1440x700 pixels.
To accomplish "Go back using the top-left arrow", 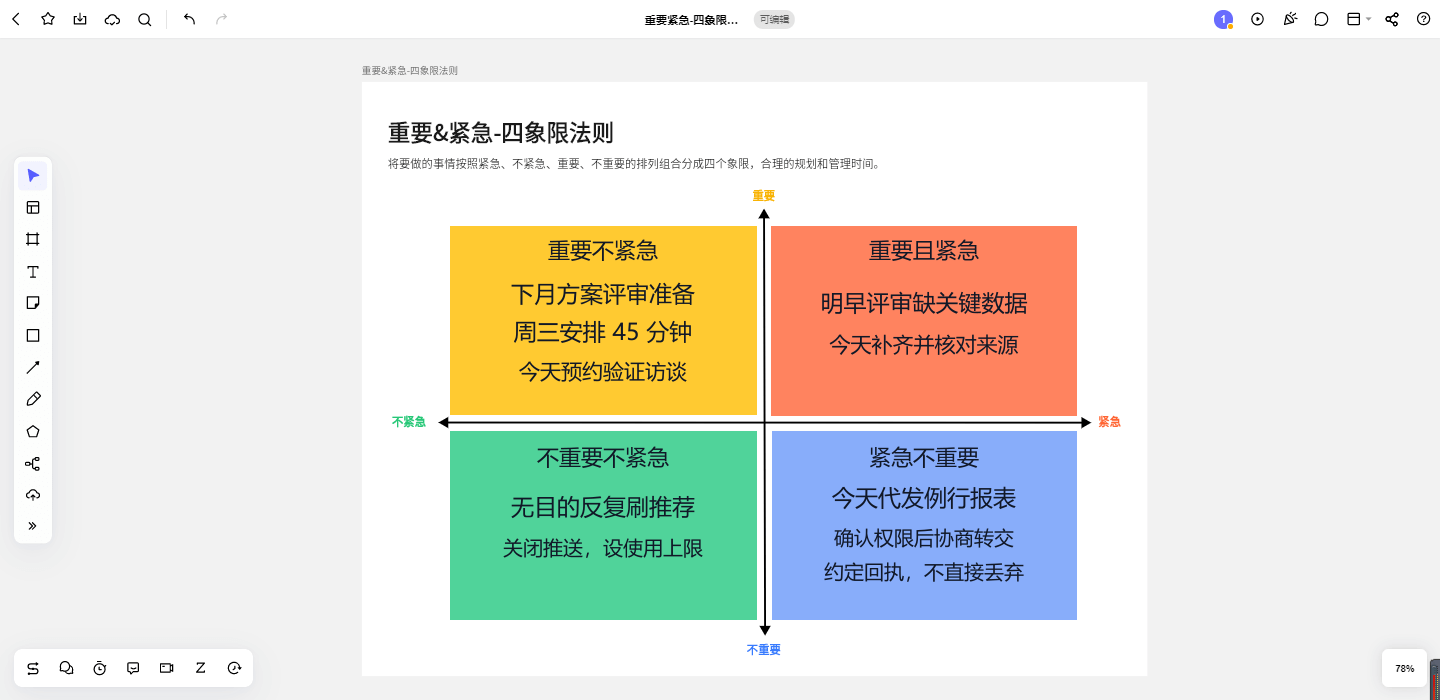I will pyautogui.click(x=16, y=19).
